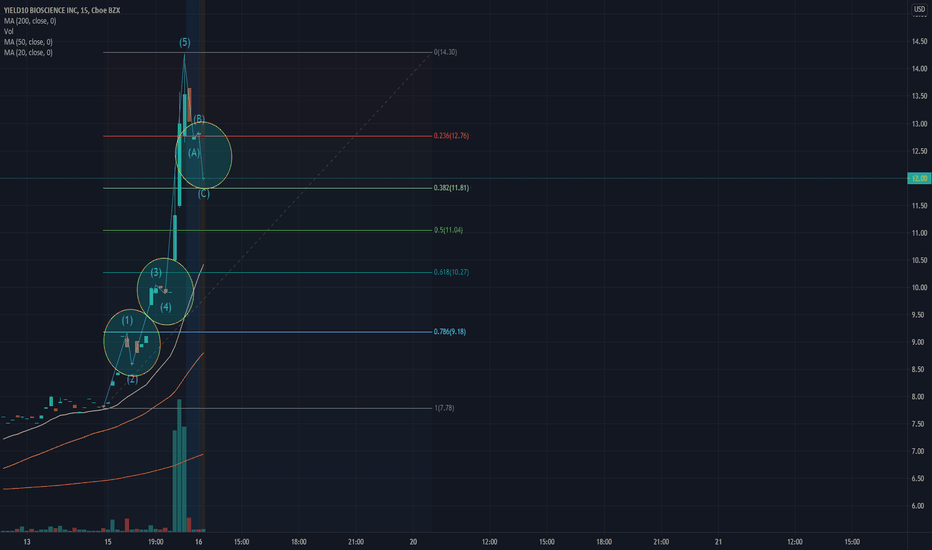Click the 7.00 price axis label
Image resolution: width=932 pixels, height=550 pixels.
(x=919, y=451)
